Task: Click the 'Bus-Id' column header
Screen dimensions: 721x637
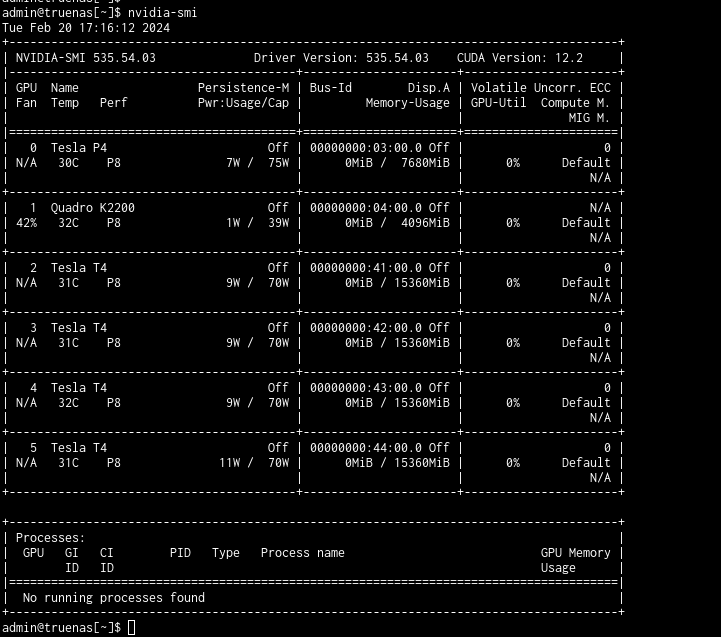Action: [x=331, y=88]
